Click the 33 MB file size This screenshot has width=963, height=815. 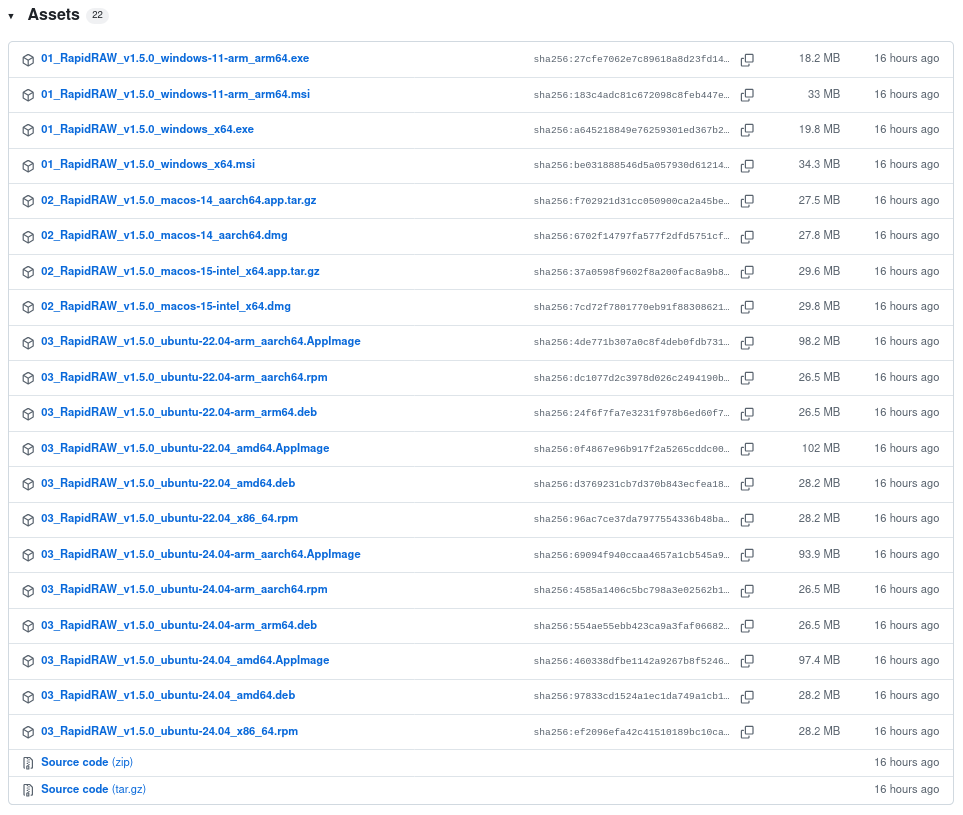pos(824,94)
